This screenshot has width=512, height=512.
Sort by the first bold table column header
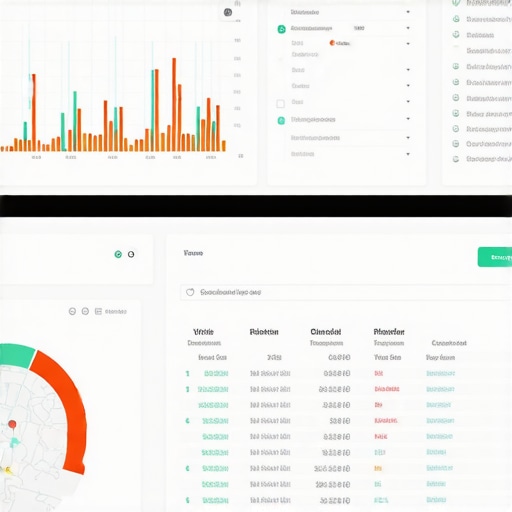pyautogui.click(x=203, y=332)
